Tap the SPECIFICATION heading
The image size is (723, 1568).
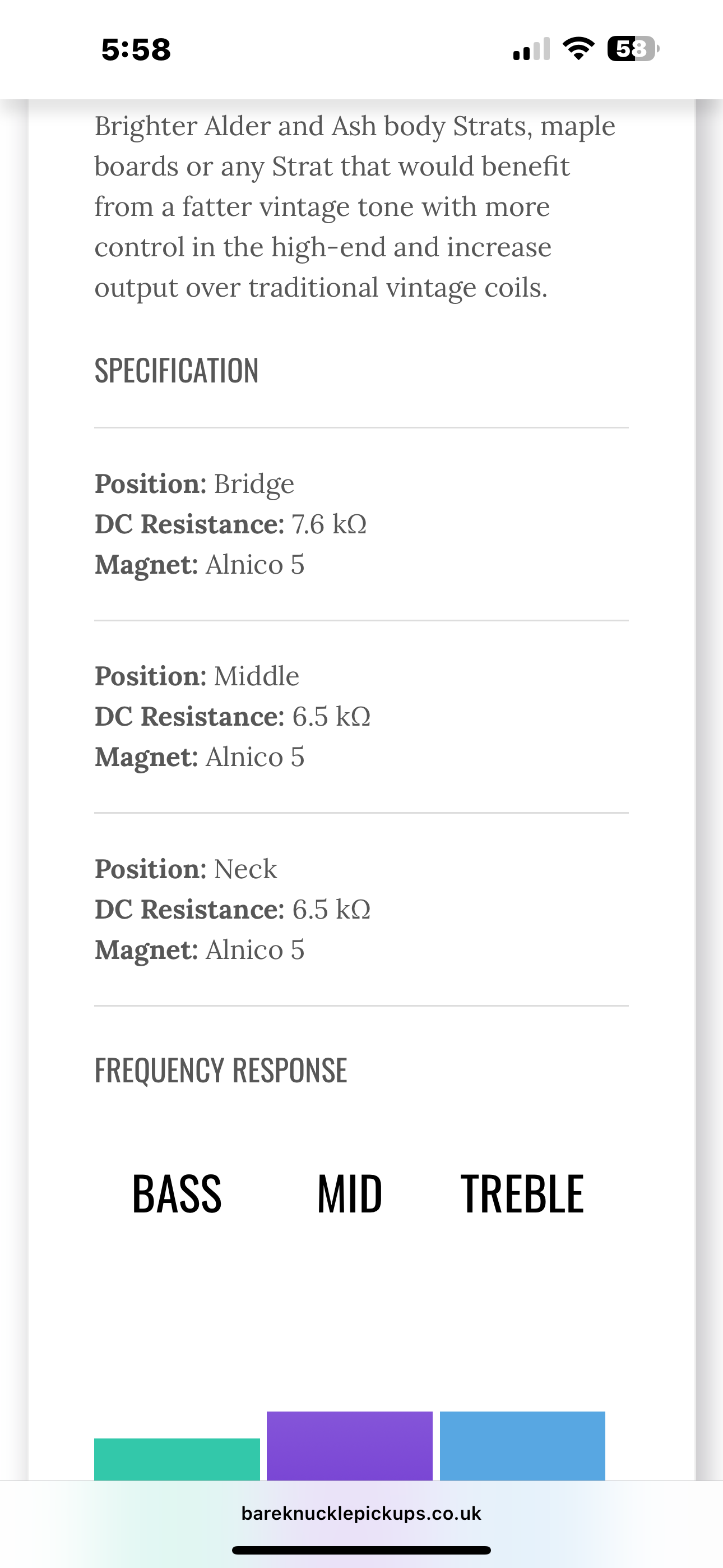point(177,371)
